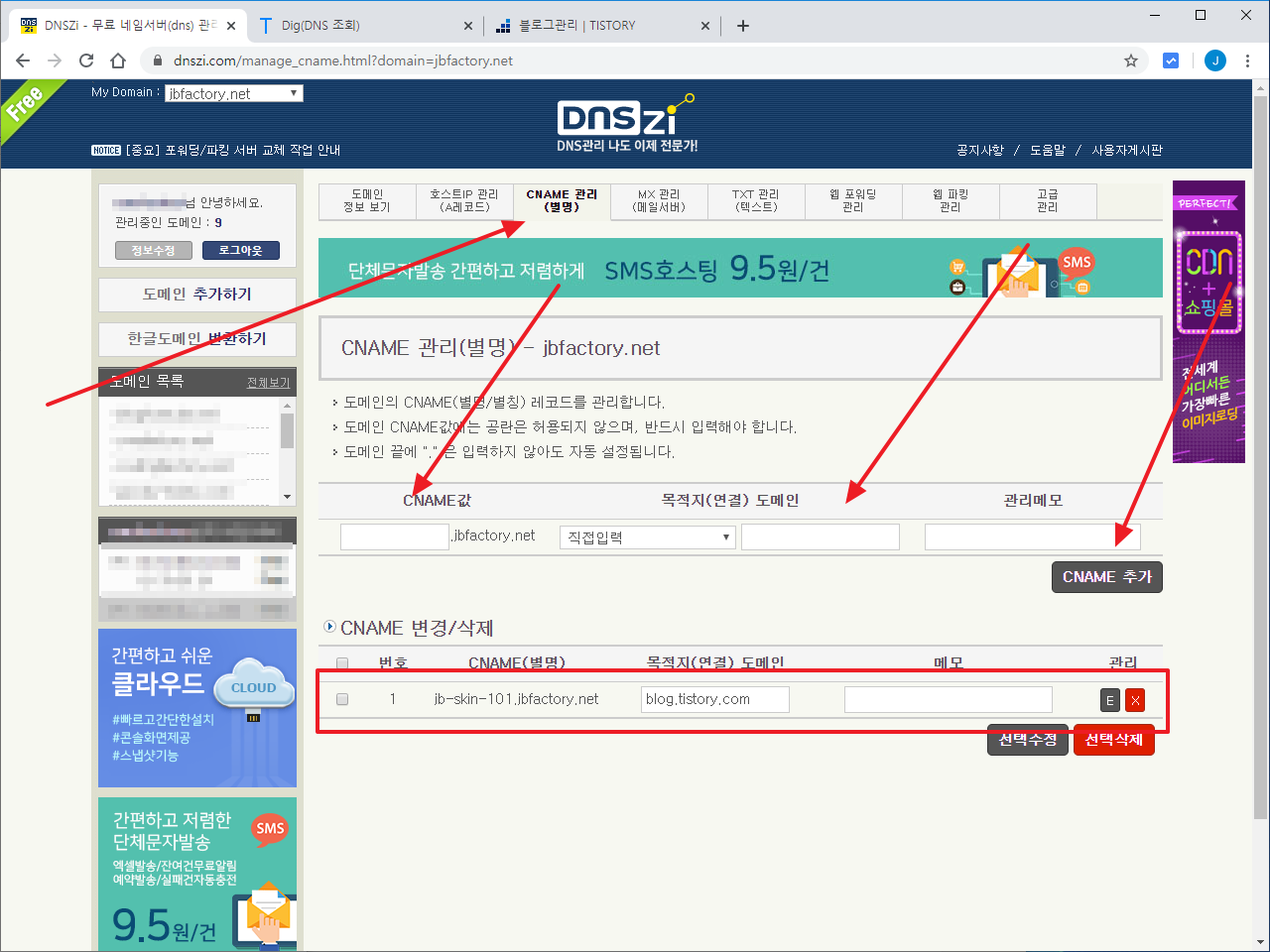This screenshot has height=952, width=1270.
Task: Open the SMS호스팅 9.5원/건 banner
Action: click(740, 268)
